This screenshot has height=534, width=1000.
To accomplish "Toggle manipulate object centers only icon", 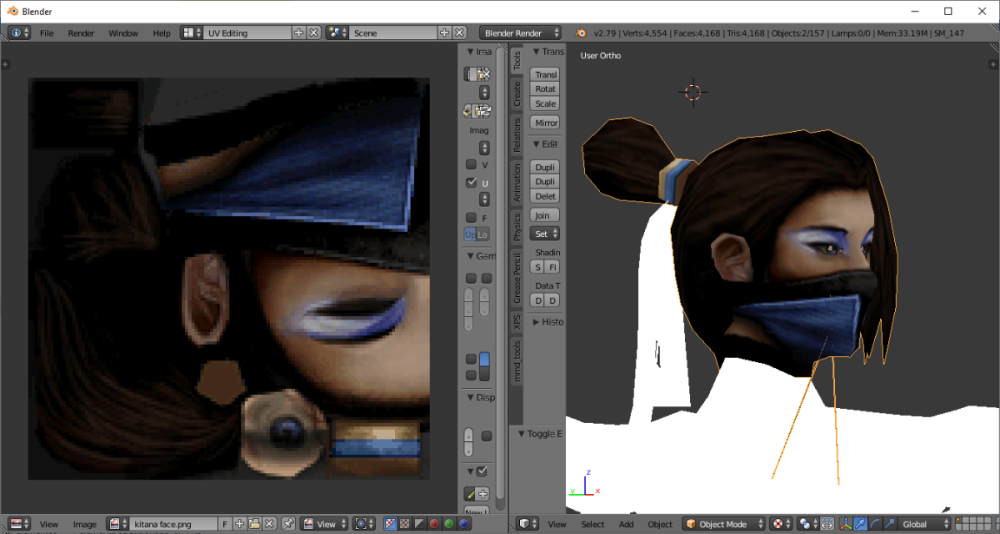I will 827,524.
